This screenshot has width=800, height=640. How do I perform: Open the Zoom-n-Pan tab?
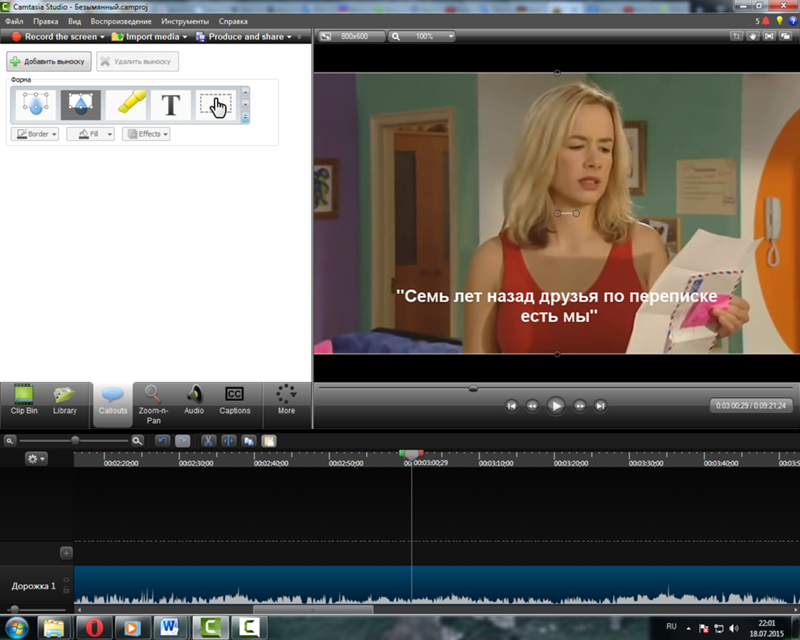click(x=153, y=405)
